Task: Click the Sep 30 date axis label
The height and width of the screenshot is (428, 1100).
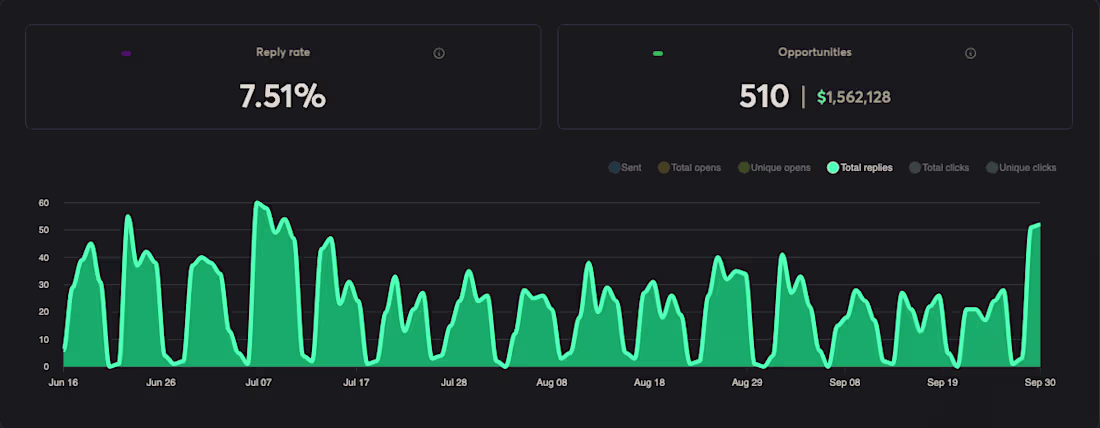Action: point(1040,383)
